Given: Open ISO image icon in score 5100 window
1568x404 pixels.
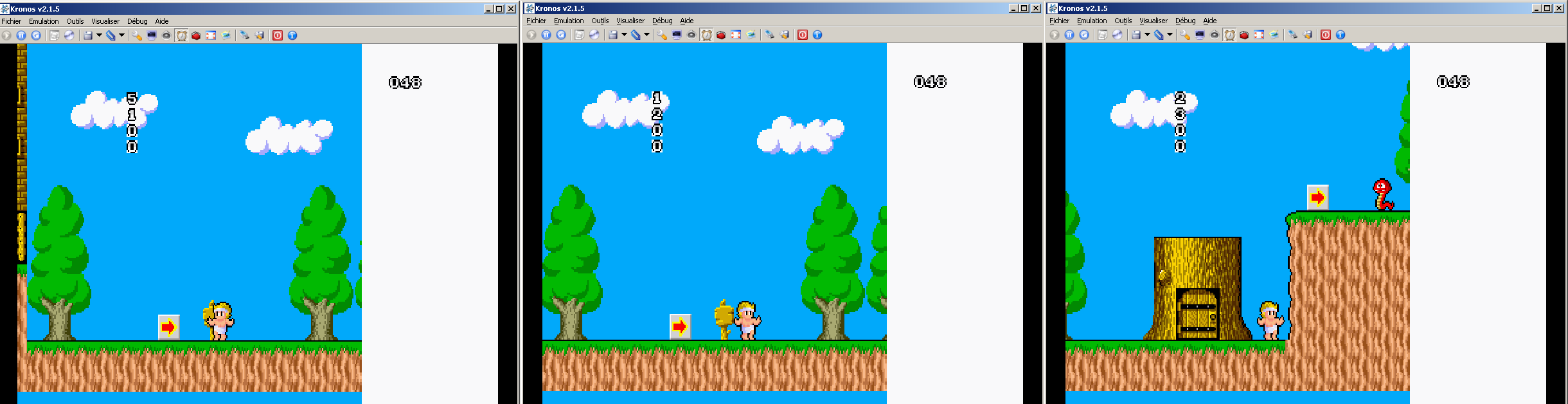Looking at the screenshot, I should pyautogui.click(x=55, y=35).
